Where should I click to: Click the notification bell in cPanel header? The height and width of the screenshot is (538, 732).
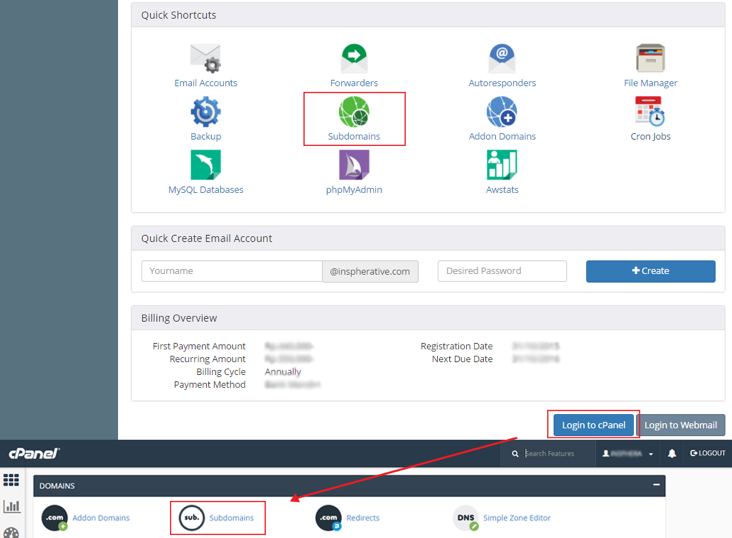(672, 453)
